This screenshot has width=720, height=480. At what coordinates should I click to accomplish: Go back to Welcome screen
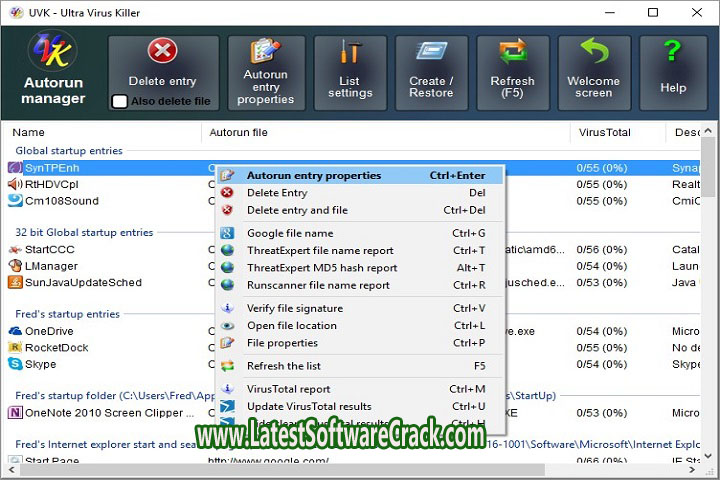[594, 73]
